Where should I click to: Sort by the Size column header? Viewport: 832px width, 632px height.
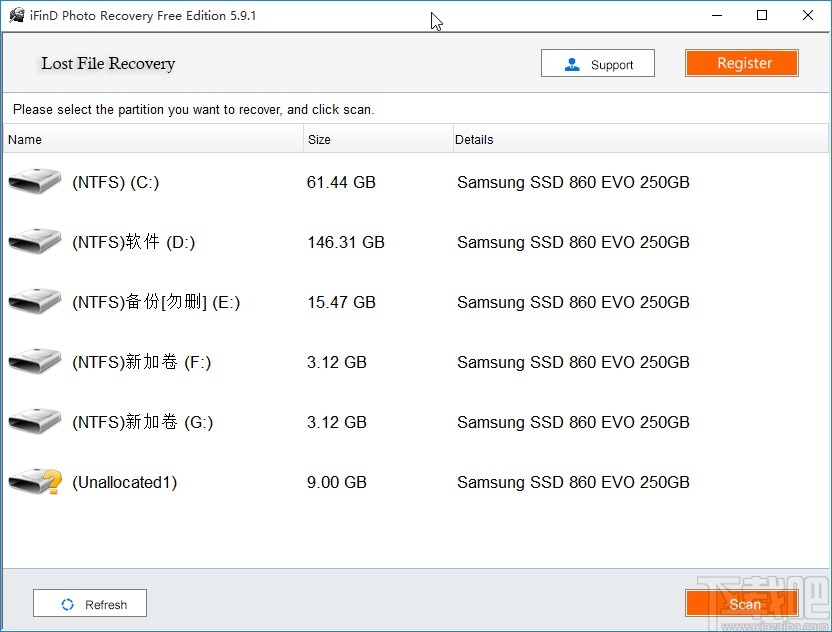[x=378, y=139]
